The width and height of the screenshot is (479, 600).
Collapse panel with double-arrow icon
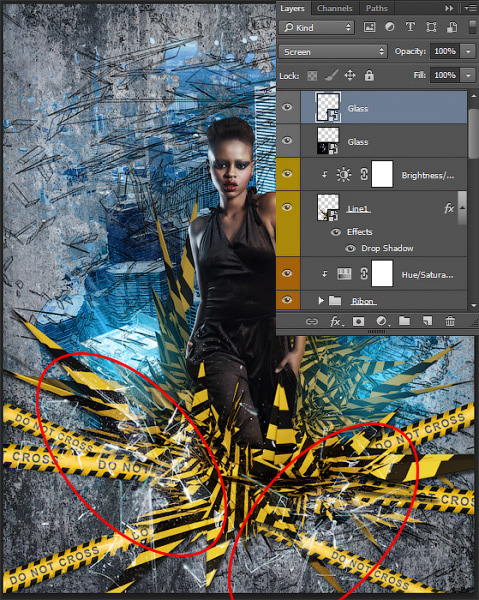click(449, 8)
